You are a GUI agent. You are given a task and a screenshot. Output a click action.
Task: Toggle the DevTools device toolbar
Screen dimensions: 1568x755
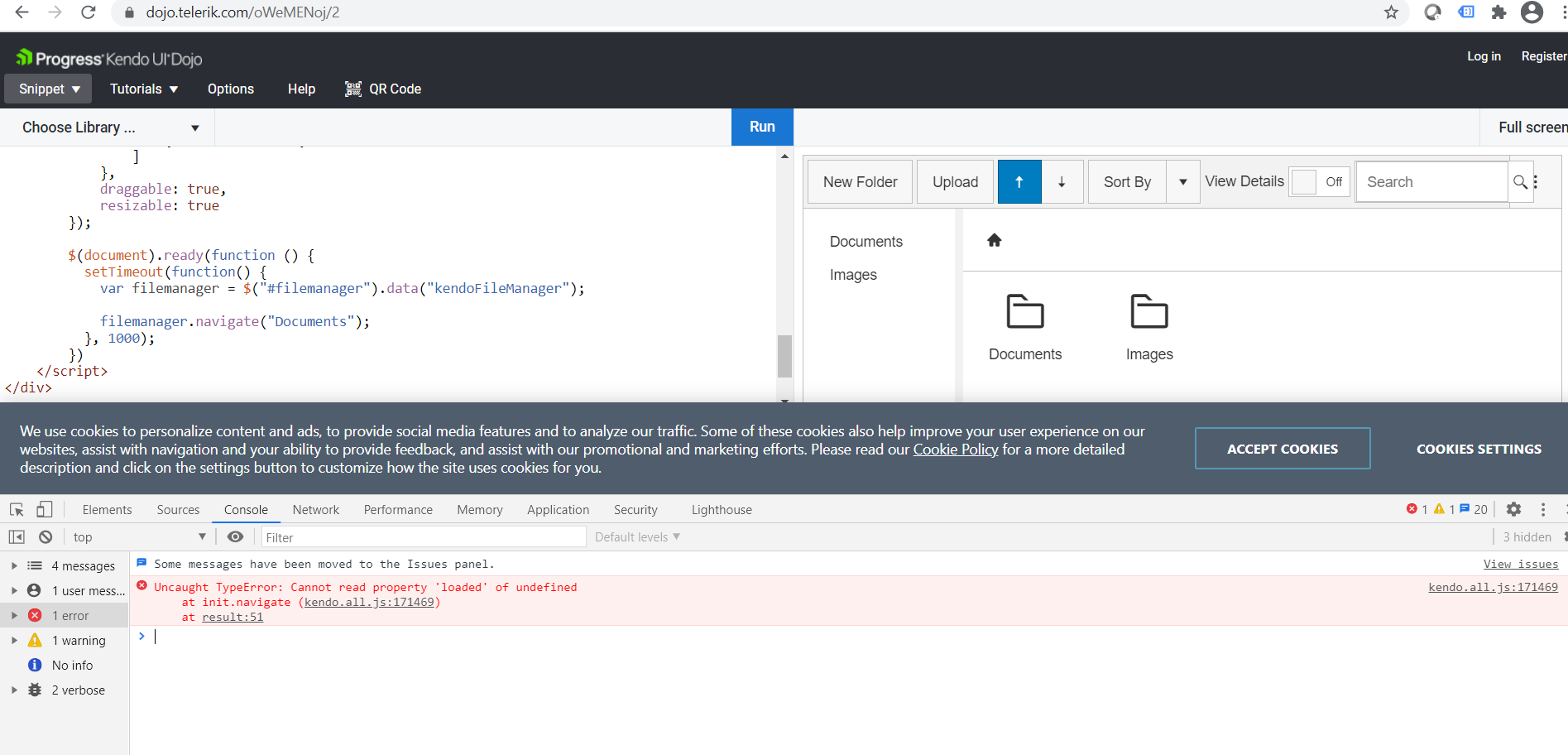tap(45, 510)
